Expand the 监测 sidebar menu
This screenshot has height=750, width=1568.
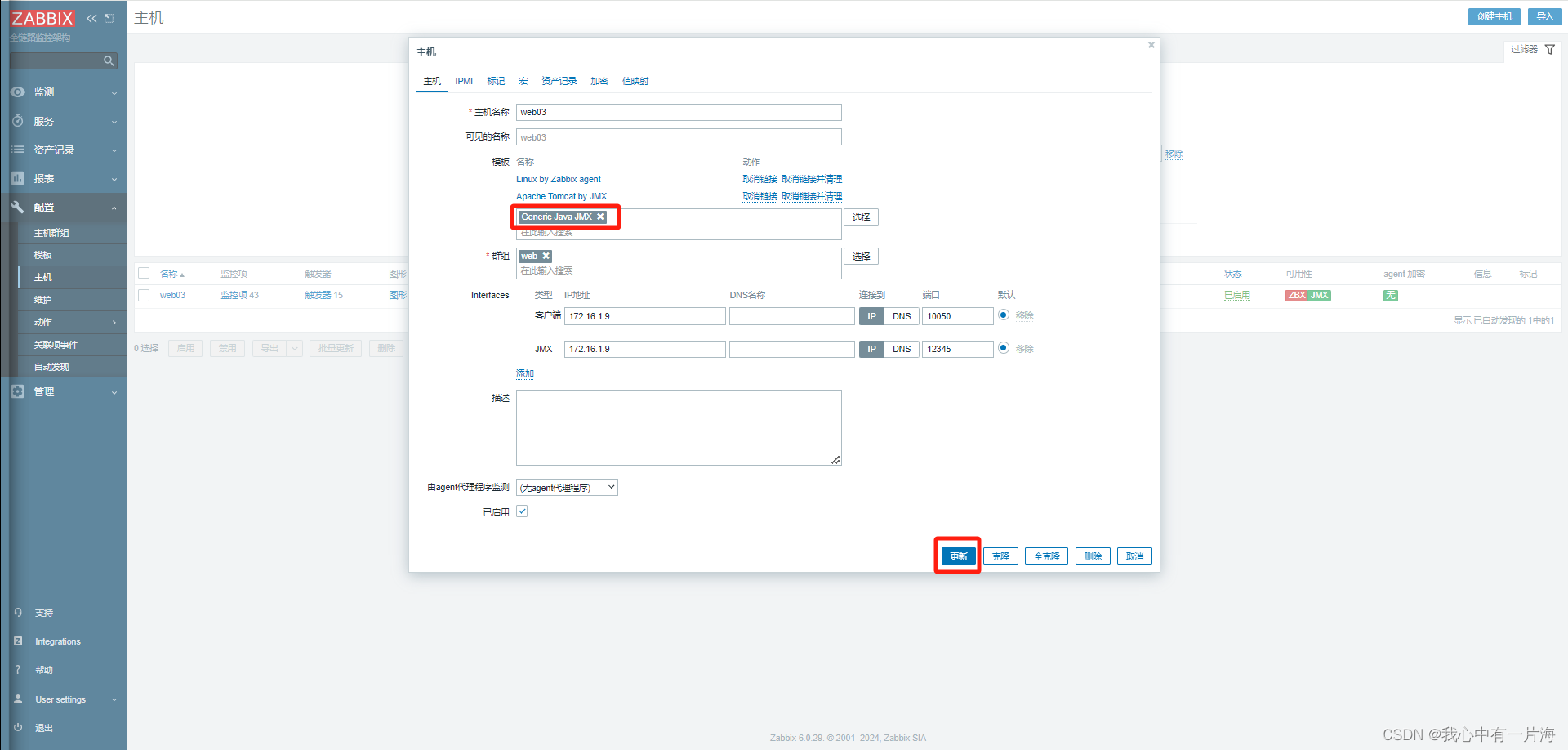click(x=114, y=93)
